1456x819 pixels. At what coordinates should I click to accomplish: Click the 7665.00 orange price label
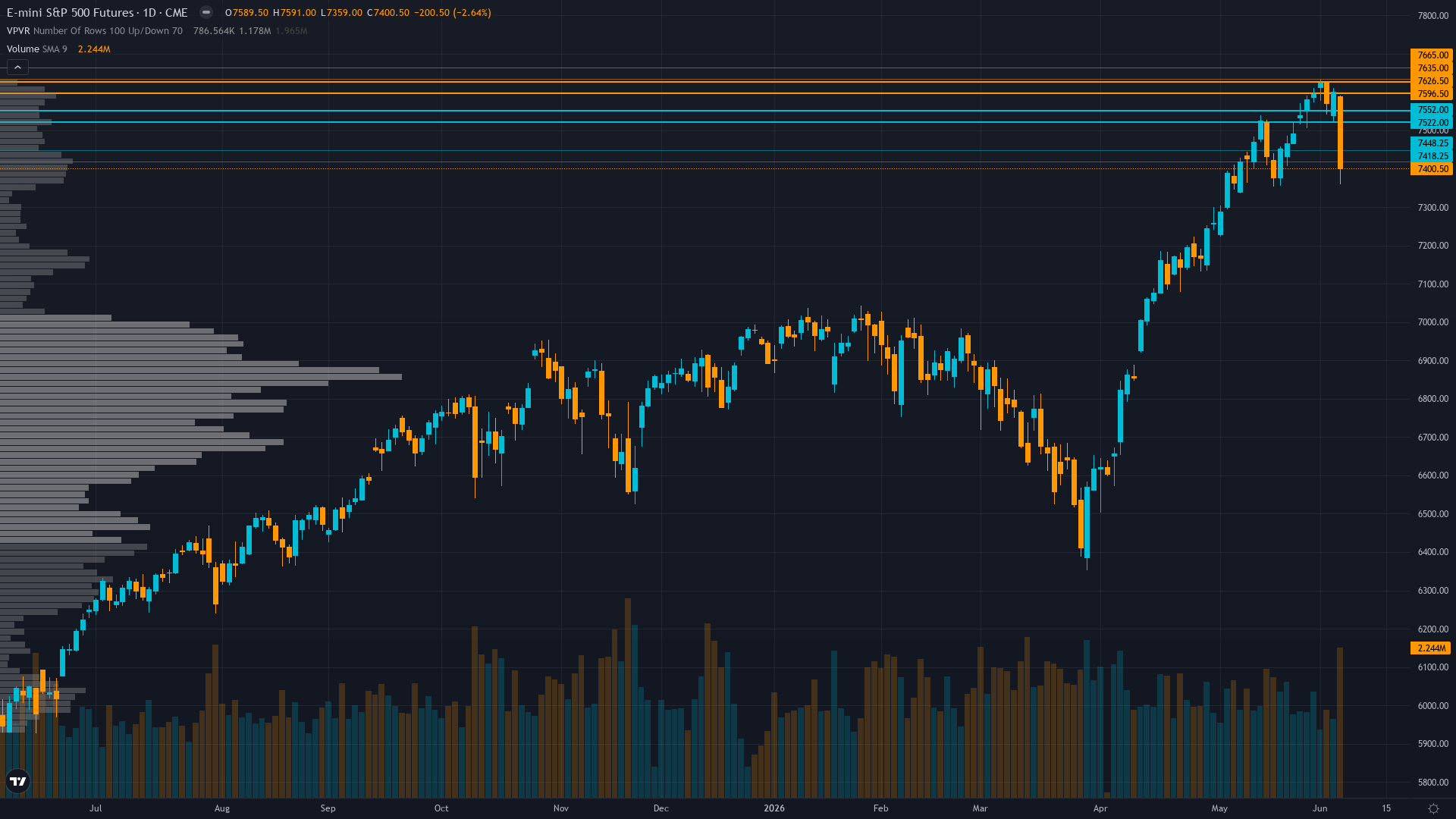[x=1432, y=55]
